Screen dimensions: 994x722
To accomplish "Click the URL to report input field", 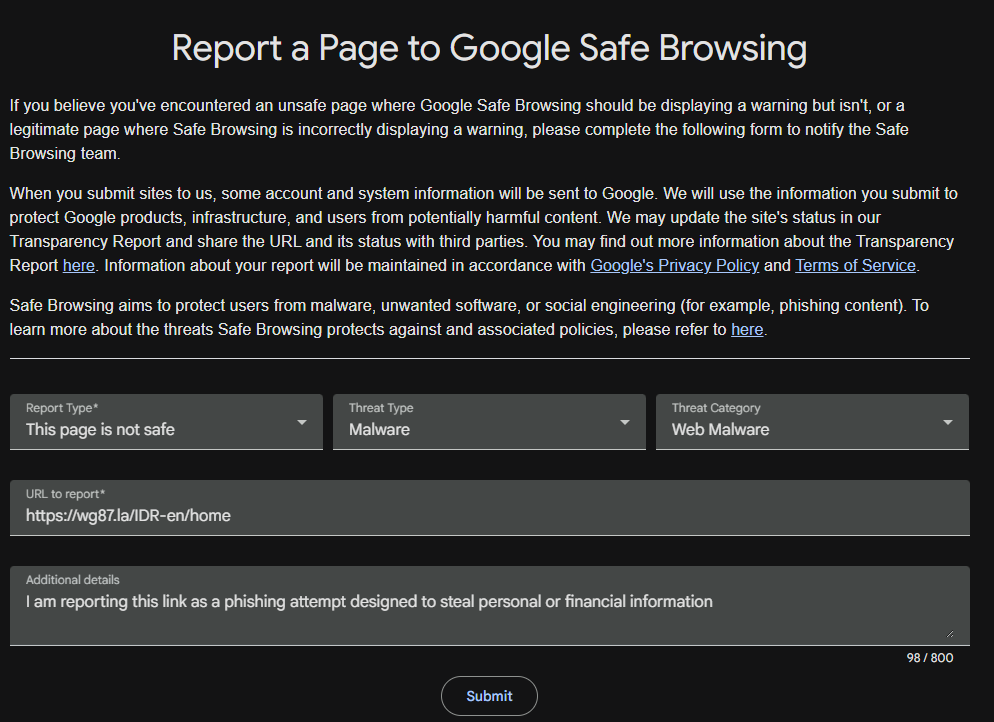I will tap(489, 508).
